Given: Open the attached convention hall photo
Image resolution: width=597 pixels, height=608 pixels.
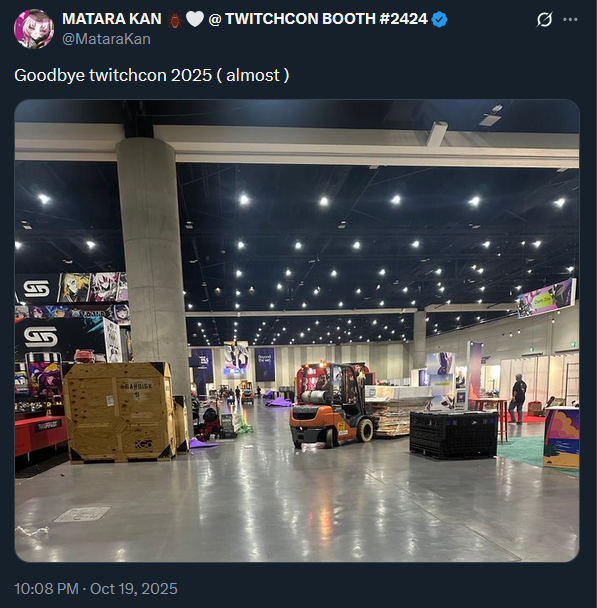Looking at the screenshot, I should point(297,330).
